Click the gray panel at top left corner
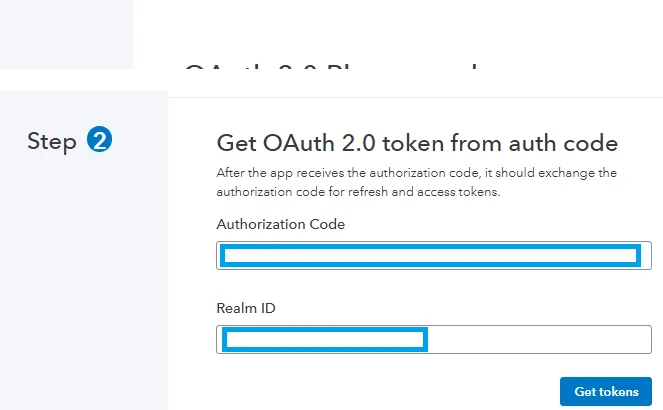 67,34
